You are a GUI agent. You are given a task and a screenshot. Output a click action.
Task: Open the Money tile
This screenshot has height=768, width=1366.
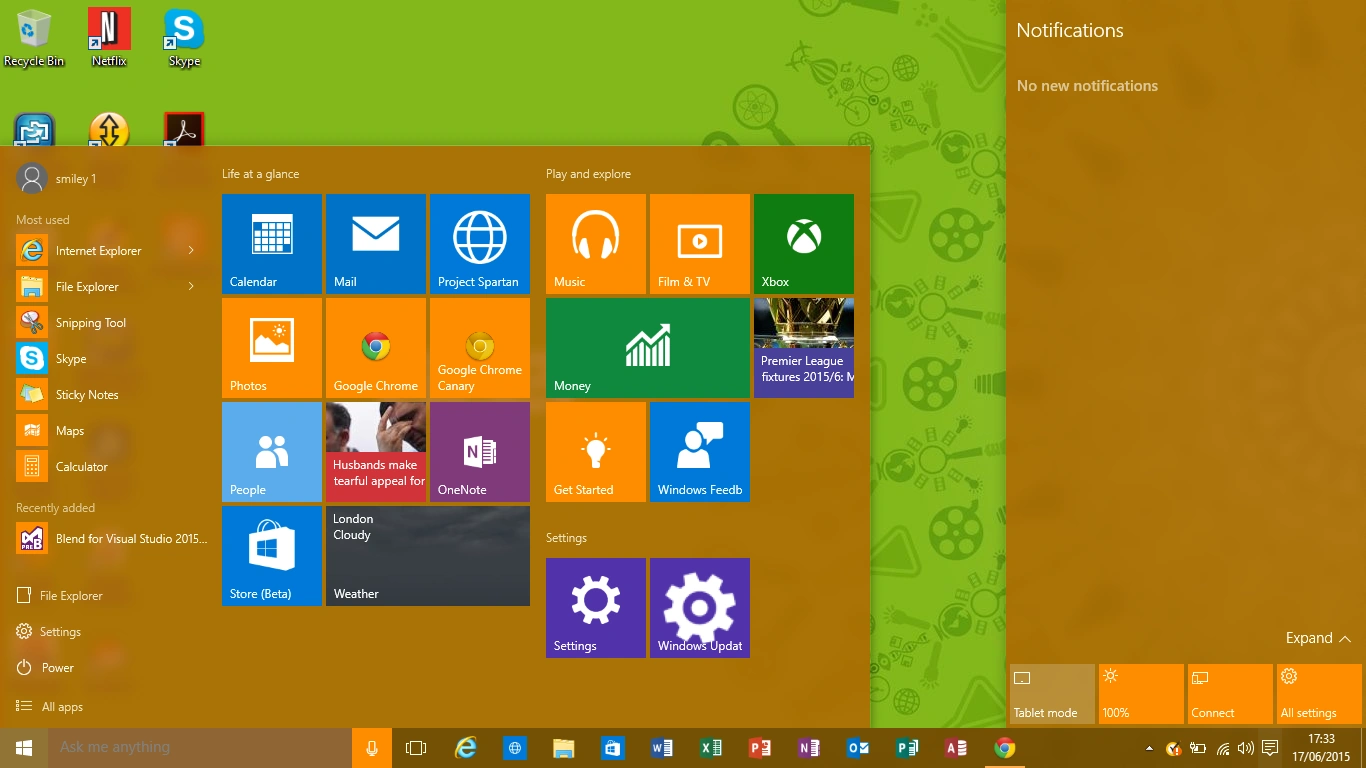tap(648, 348)
